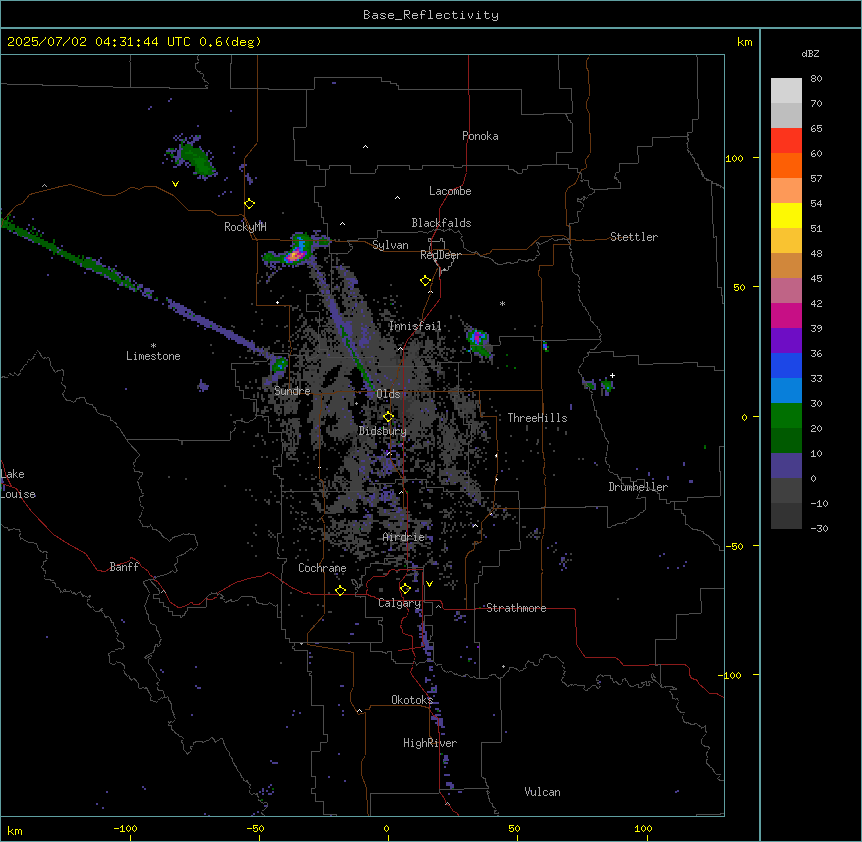The height and width of the screenshot is (842, 862).
Task: Click the Okotoks label
Action: pyautogui.click(x=411, y=700)
